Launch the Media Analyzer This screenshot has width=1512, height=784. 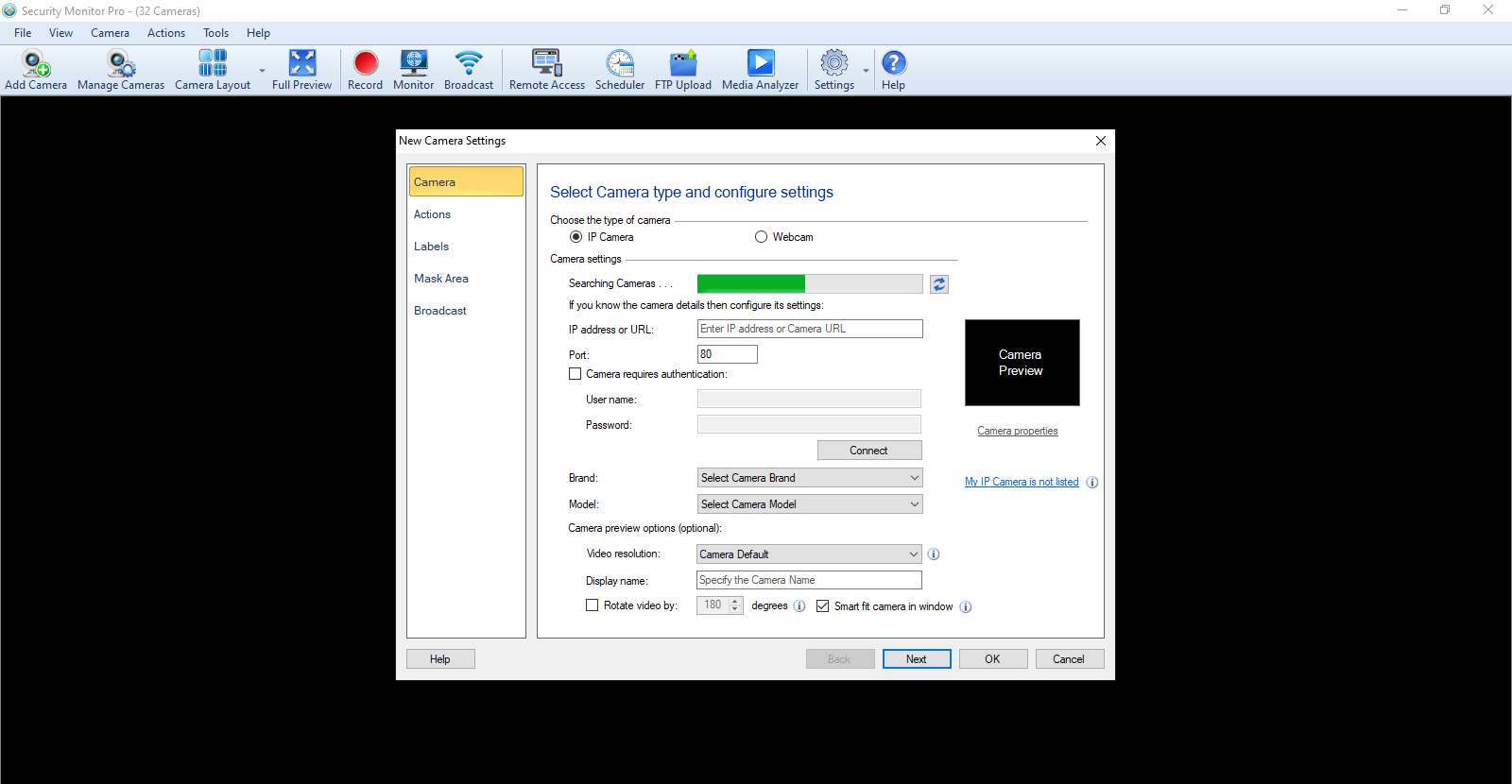[760, 70]
